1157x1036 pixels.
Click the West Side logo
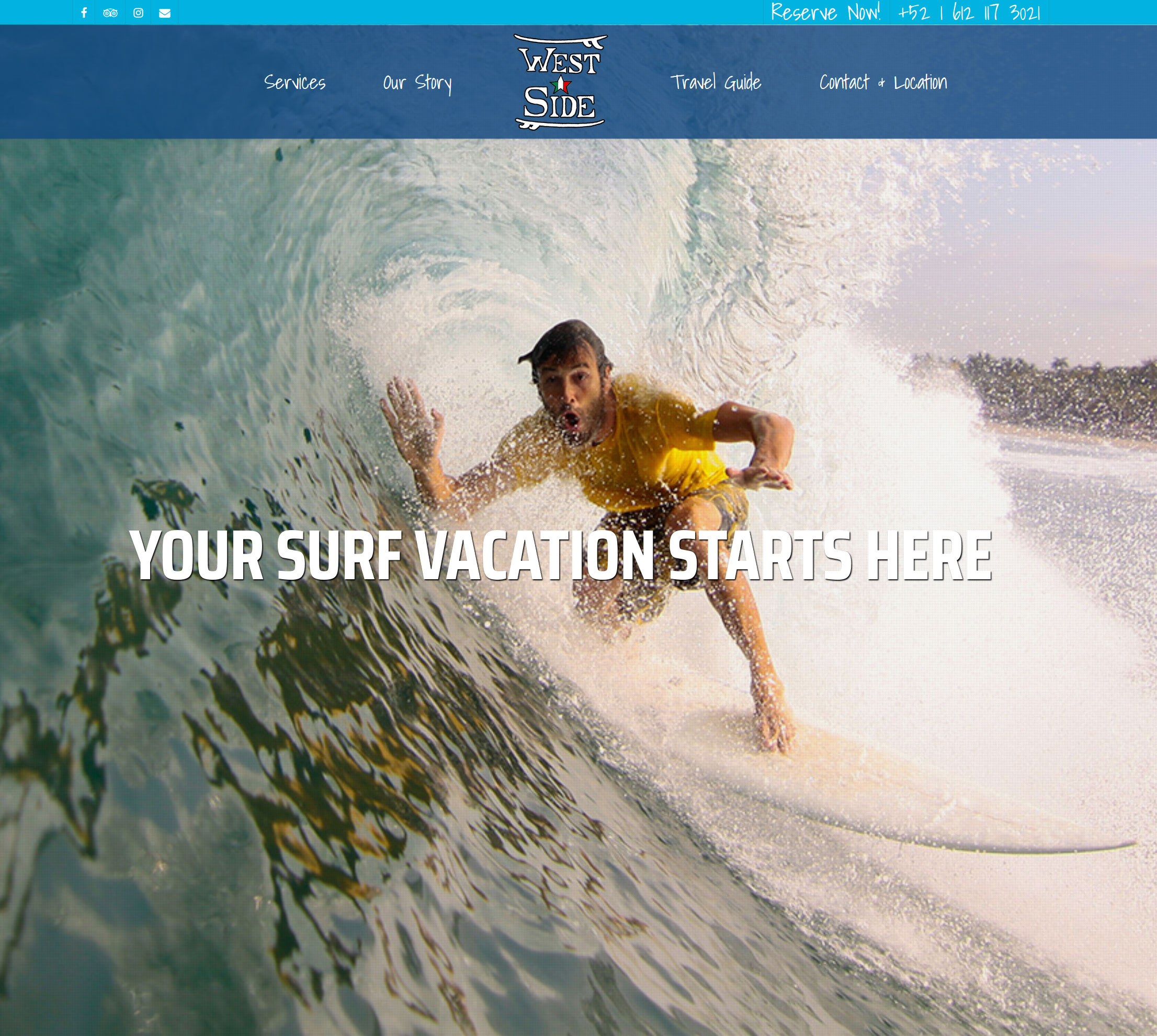[x=560, y=82]
